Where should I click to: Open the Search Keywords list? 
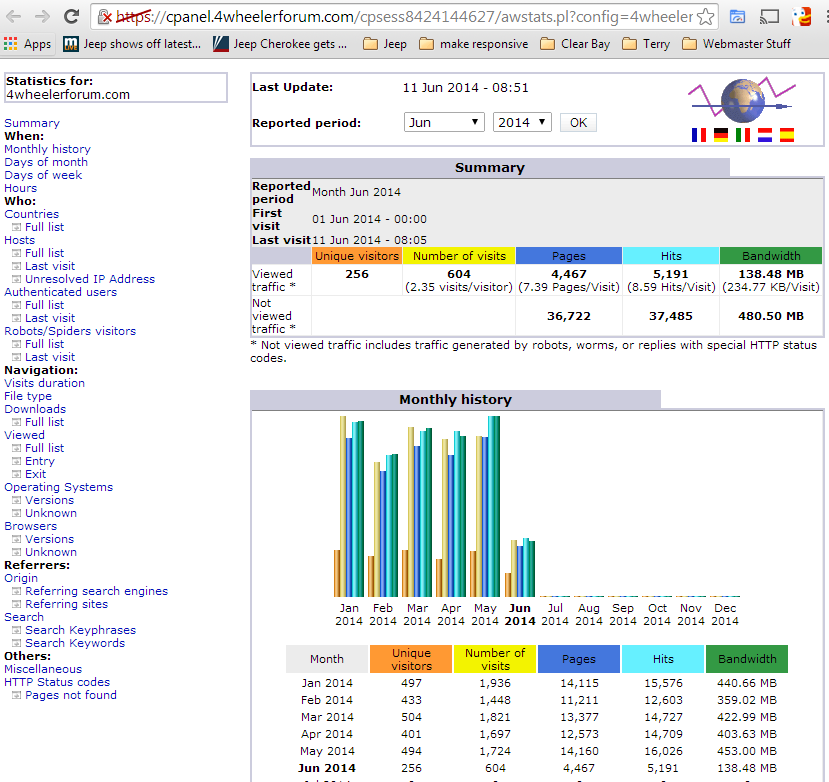pyautogui.click(x=75, y=643)
